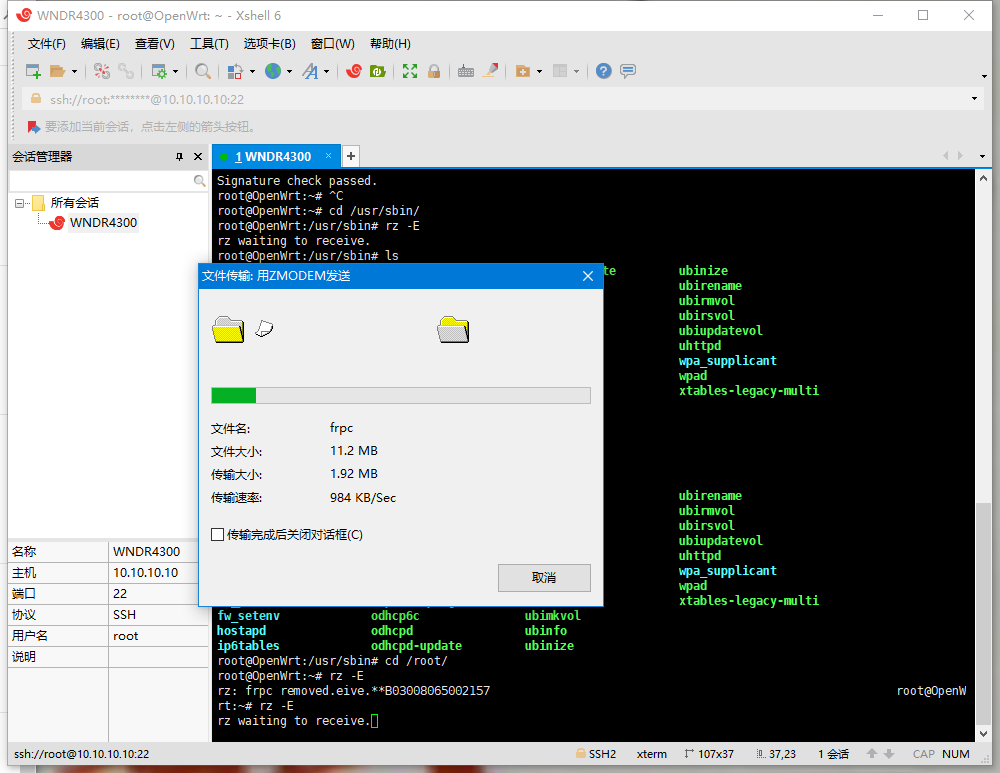Add a new tab with plus button

(x=351, y=156)
